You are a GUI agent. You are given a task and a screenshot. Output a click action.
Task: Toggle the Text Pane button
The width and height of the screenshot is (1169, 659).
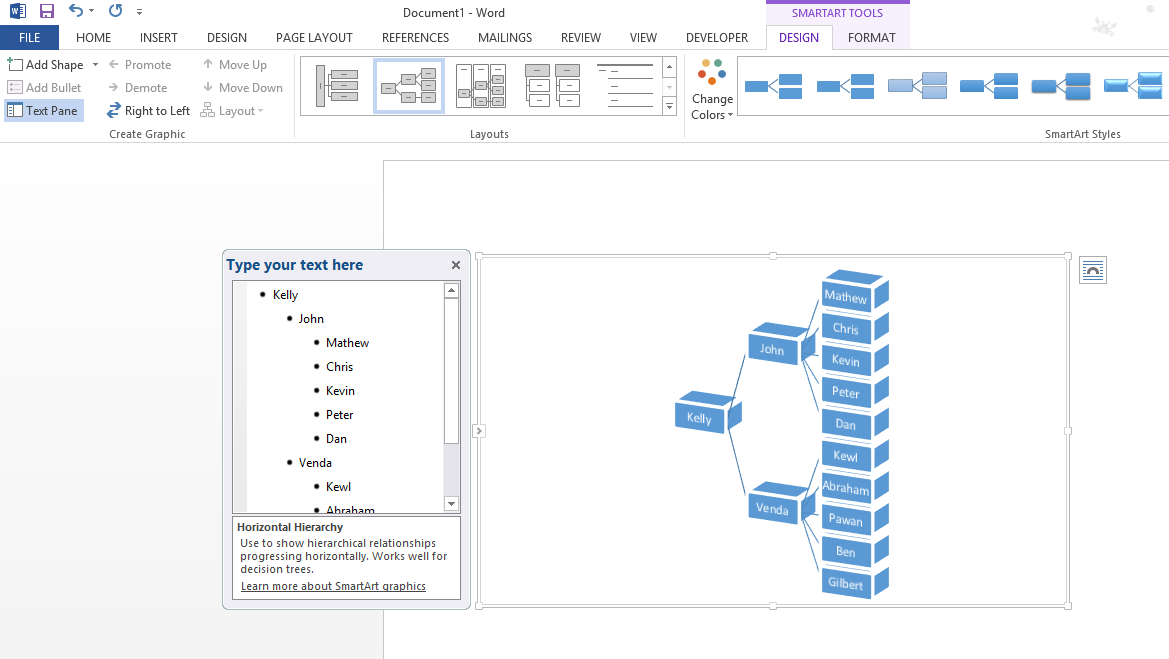[43, 111]
